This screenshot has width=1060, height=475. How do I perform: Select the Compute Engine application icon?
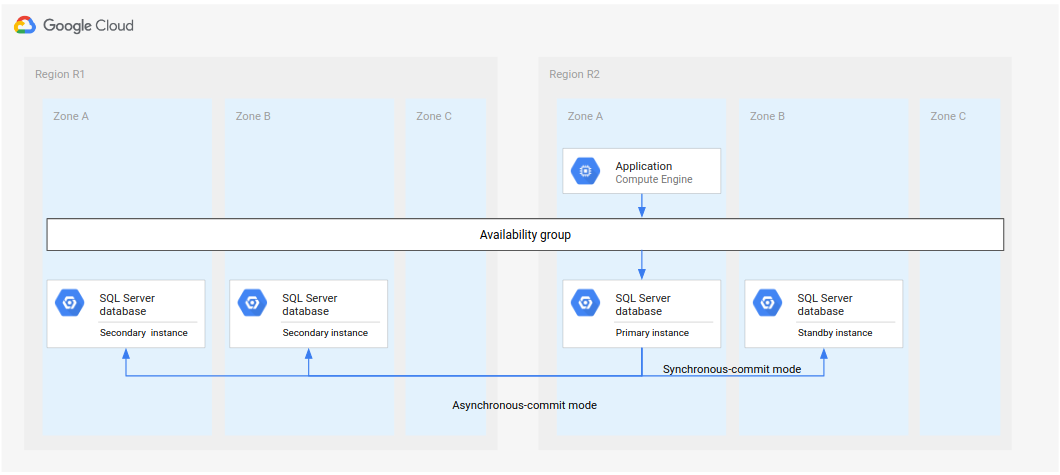click(x=586, y=172)
